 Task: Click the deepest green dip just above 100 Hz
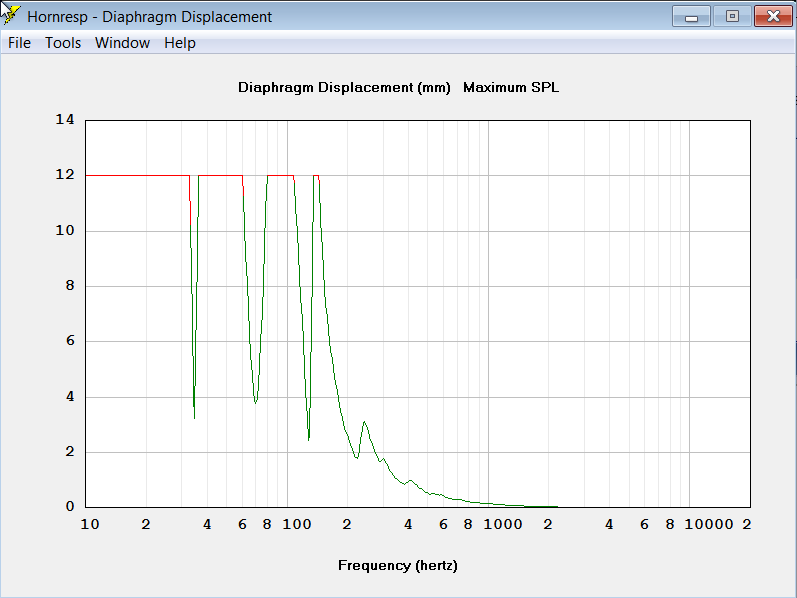coord(309,439)
